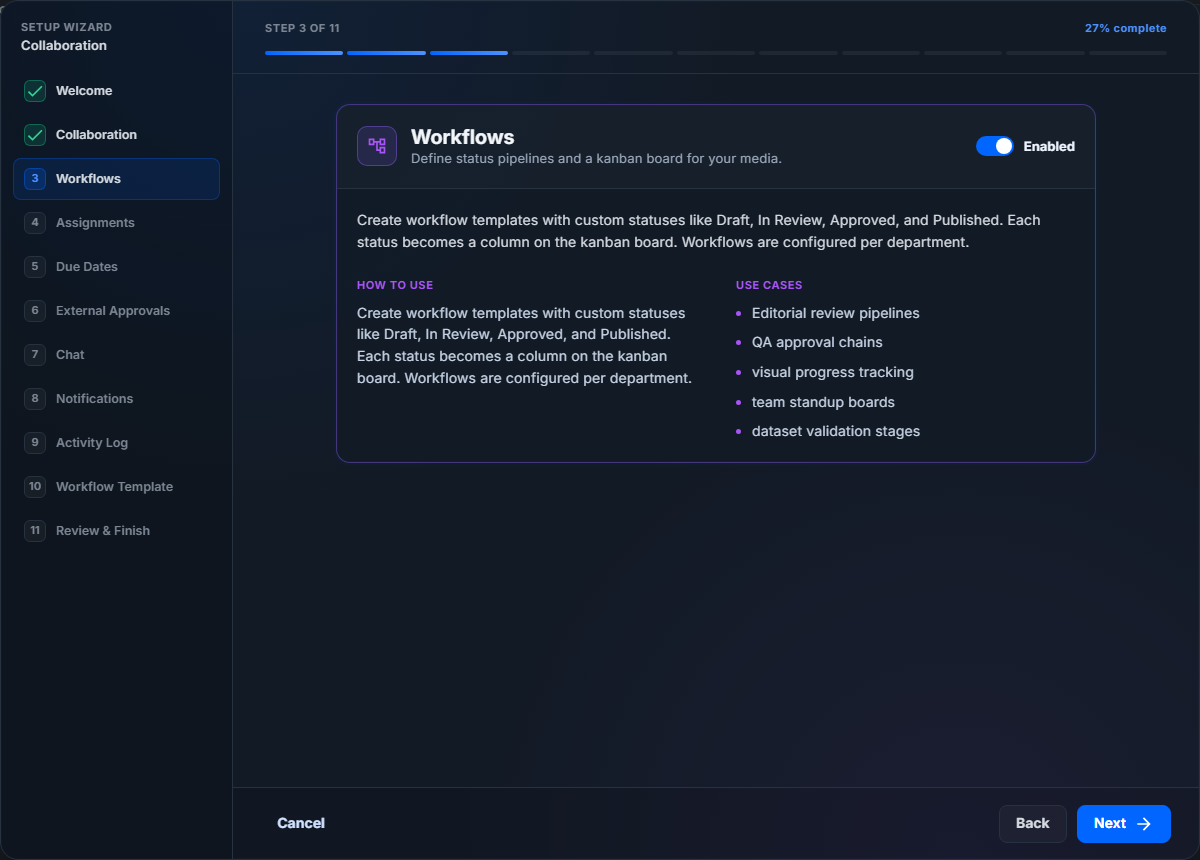Click the step 5 number badge
This screenshot has height=860, width=1200.
click(x=35, y=267)
